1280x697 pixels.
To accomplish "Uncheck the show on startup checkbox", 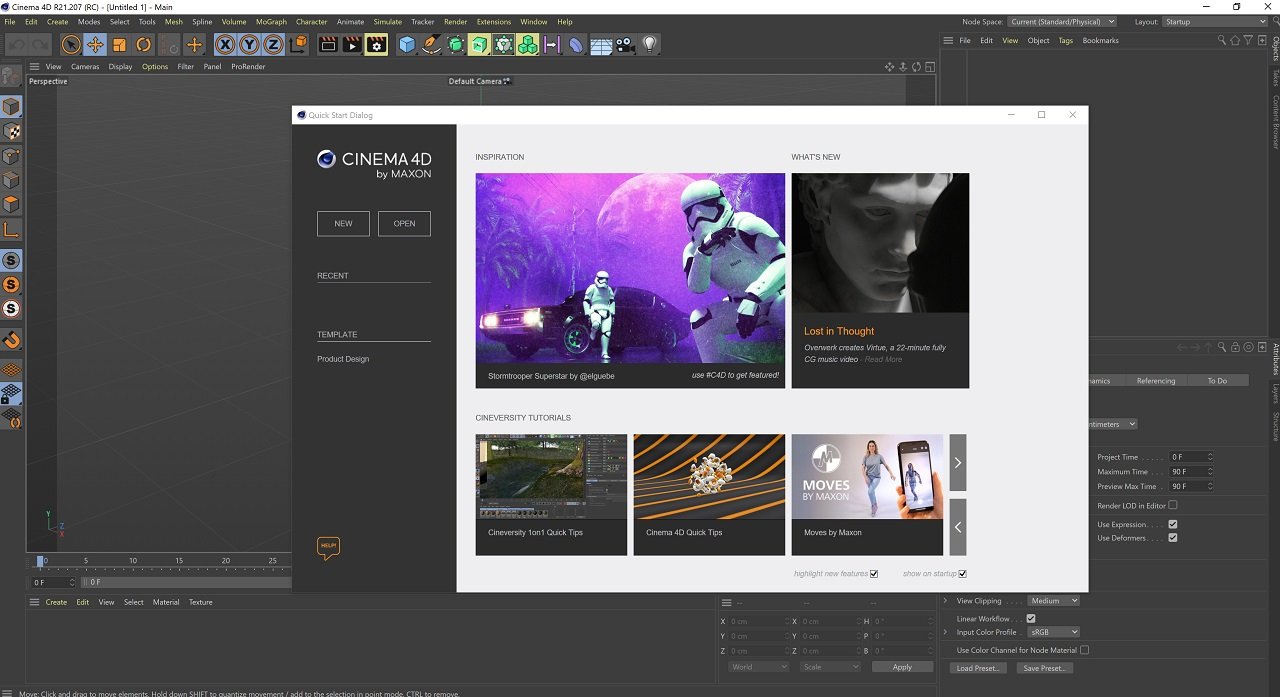I will point(962,574).
